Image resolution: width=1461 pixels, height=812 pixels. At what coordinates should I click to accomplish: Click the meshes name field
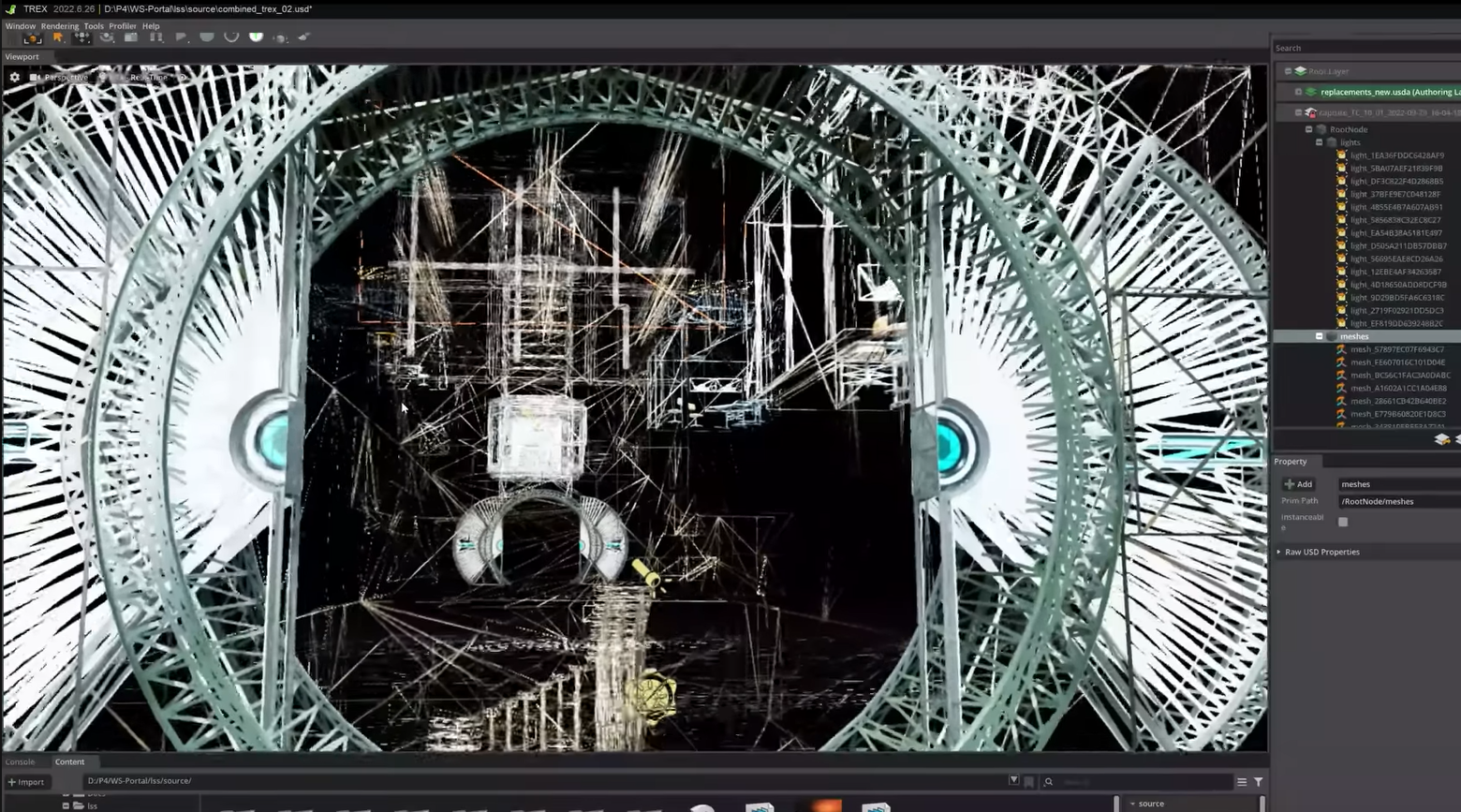click(x=1399, y=484)
